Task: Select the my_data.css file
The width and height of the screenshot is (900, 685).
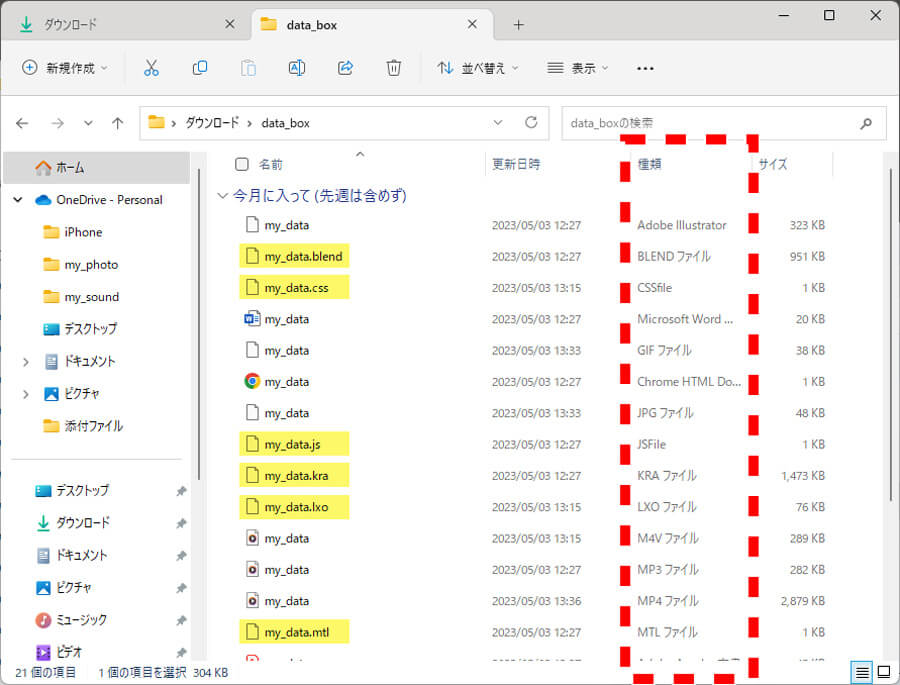Action: click(294, 288)
